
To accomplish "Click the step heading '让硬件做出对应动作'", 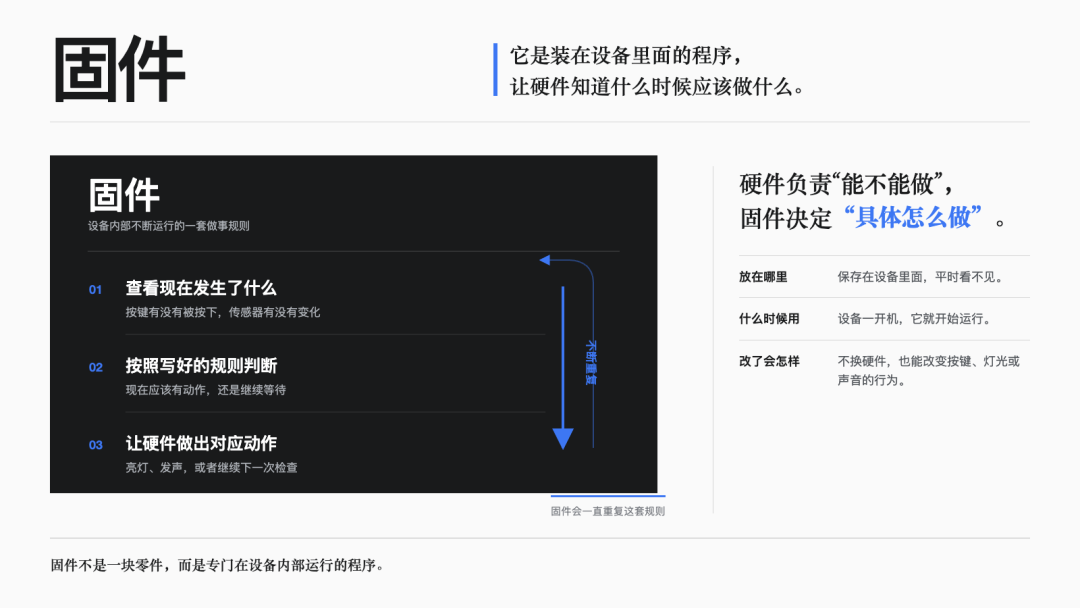I will pyautogui.click(x=201, y=443).
